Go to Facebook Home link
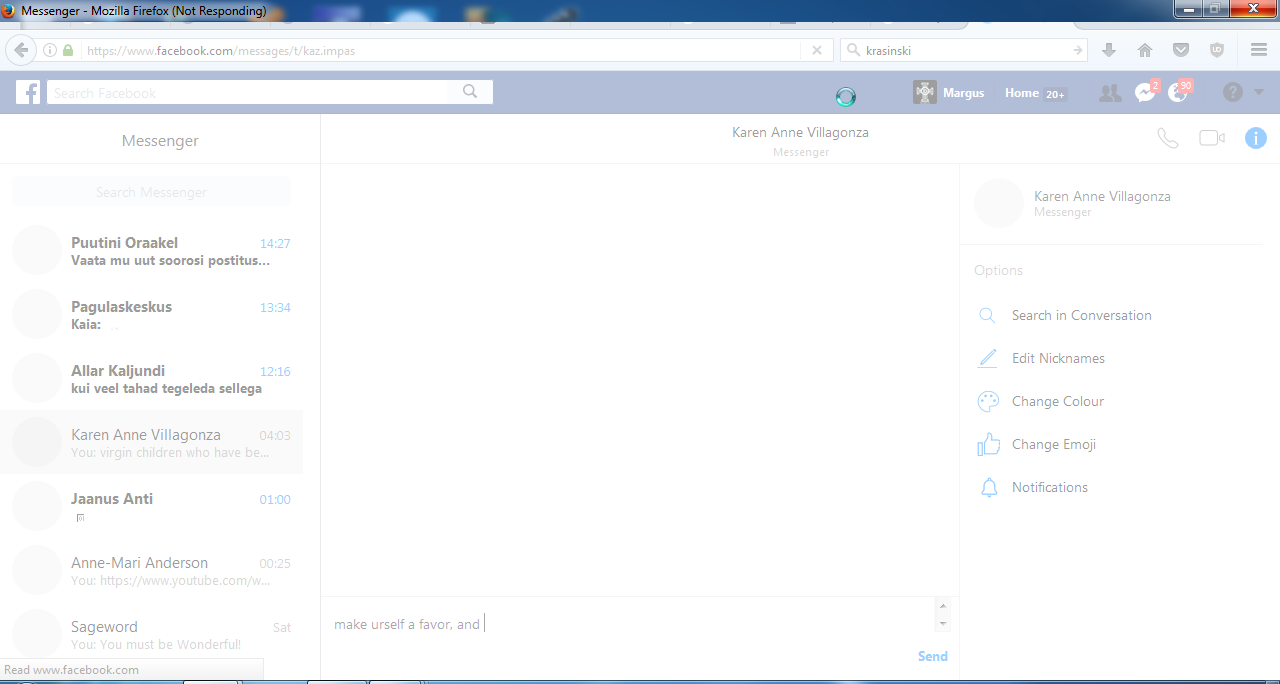Screen dimensions: 1280x684 pos(1022,92)
